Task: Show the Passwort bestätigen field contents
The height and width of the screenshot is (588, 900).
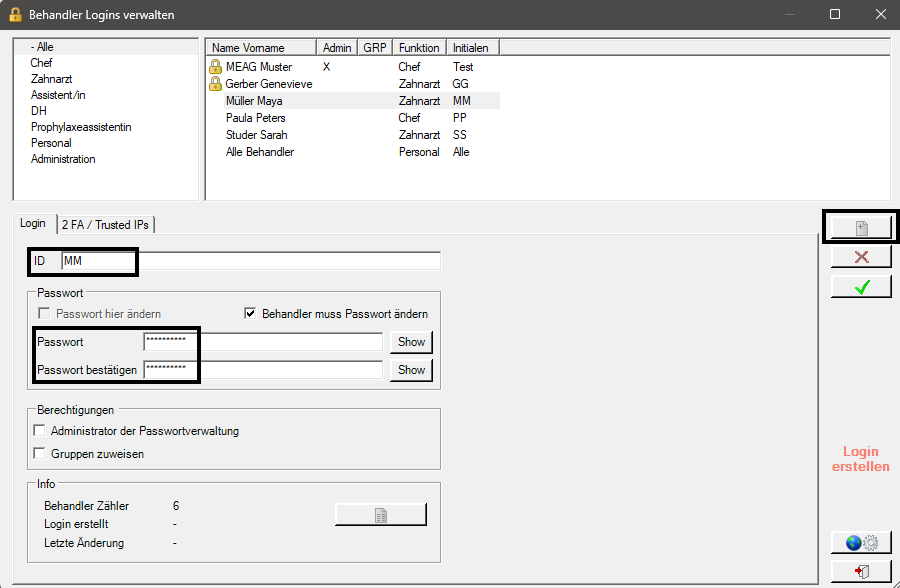Action: 411,370
